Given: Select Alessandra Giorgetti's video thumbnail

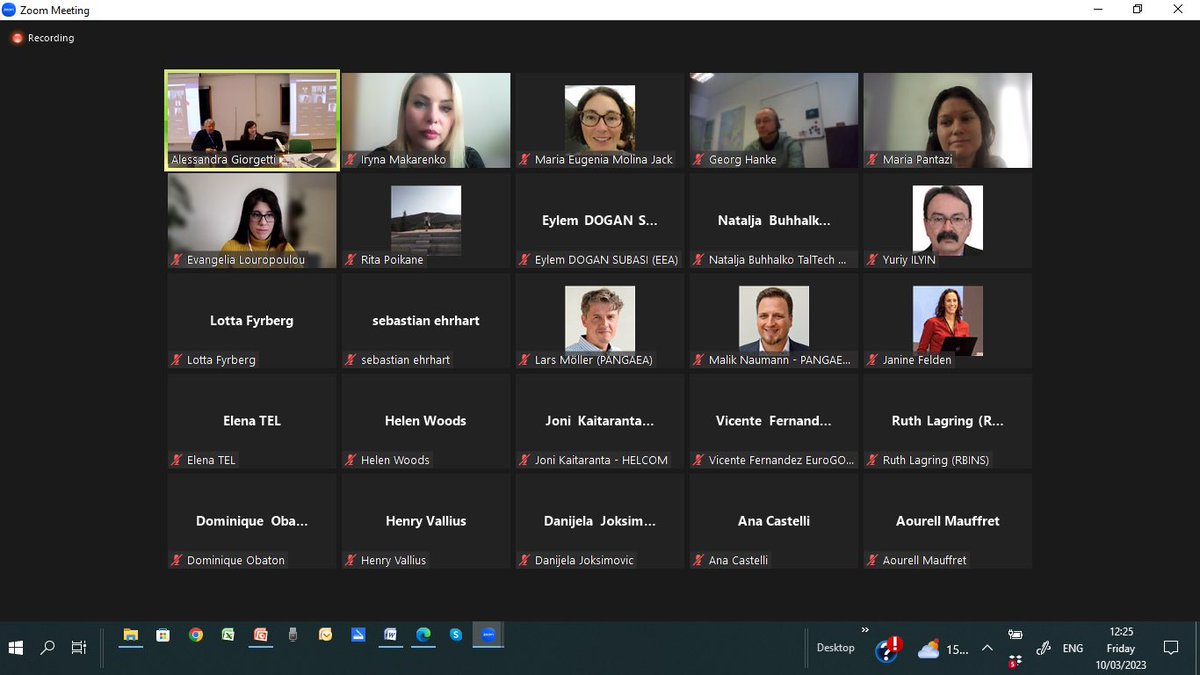Looking at the screenshot, I should coord(251,119).
